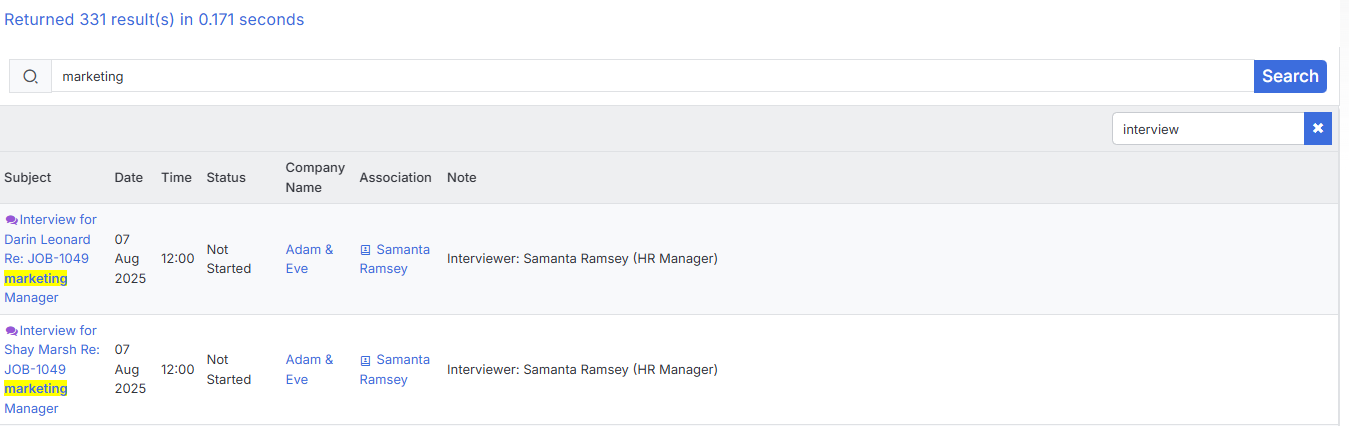Click the Company Name column header
Image resolution: width=1349 pixels, height=426 pixels.
315,177
